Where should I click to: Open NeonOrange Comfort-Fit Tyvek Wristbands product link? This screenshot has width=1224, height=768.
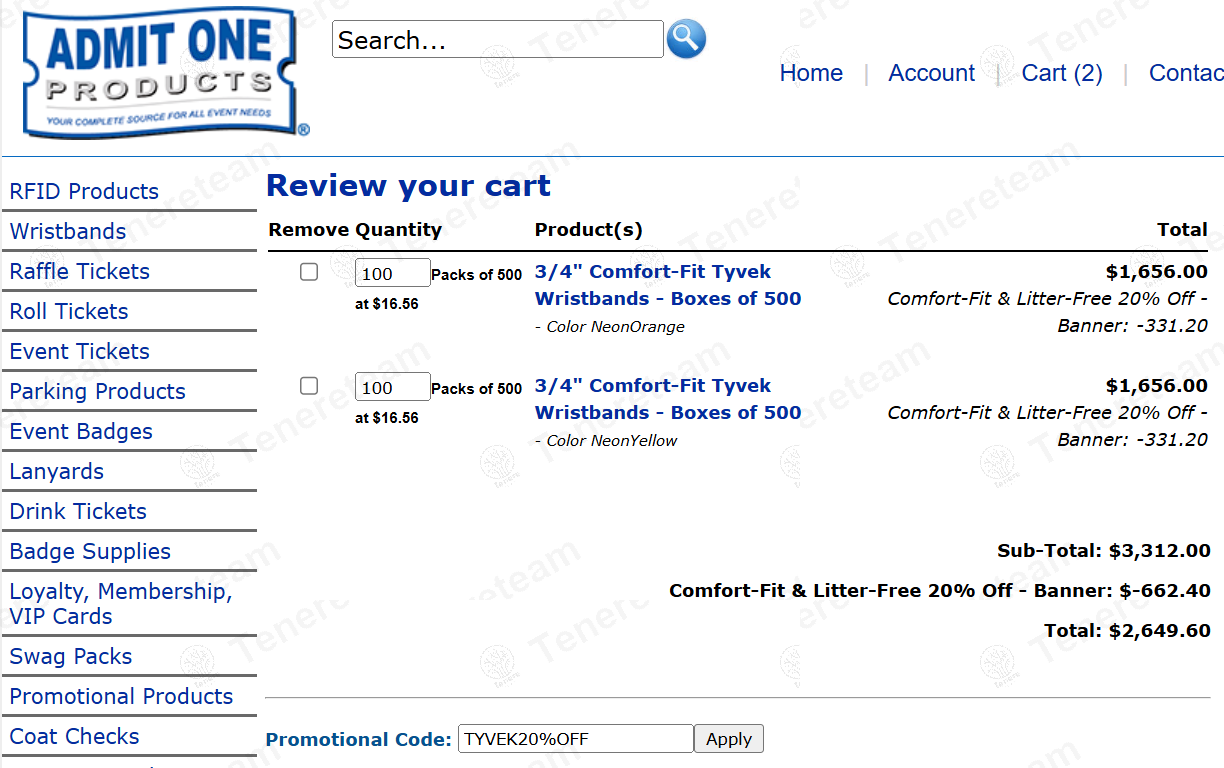point(668,285)
